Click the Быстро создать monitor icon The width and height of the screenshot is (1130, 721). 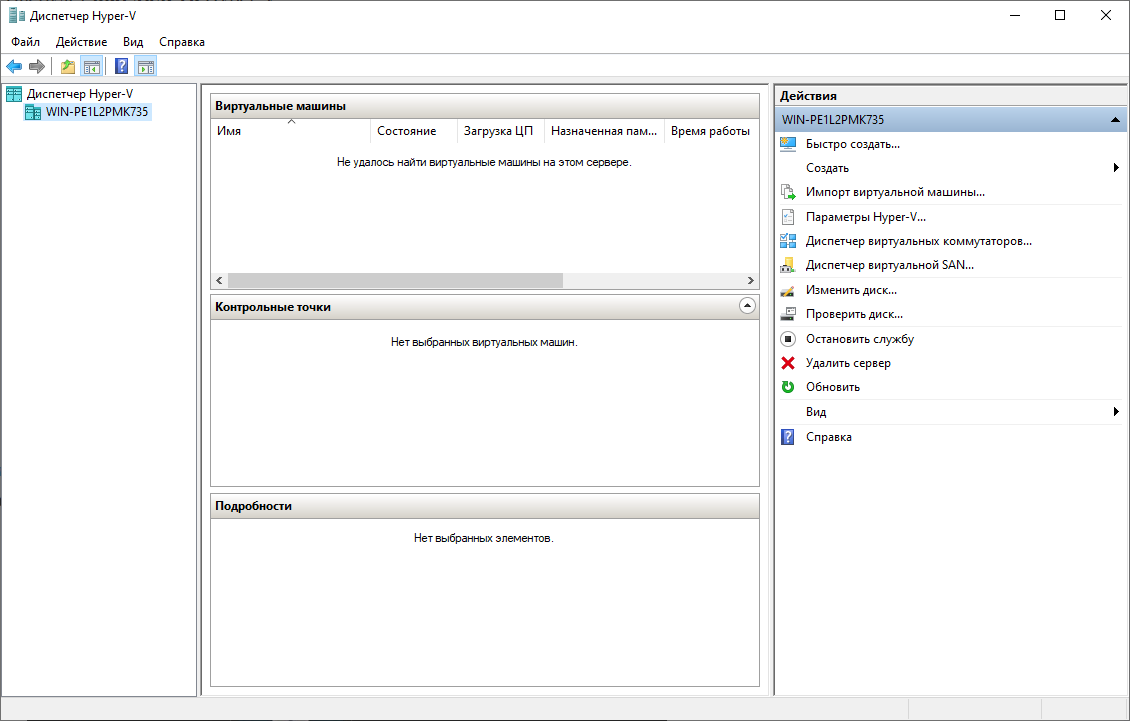pos(788,144)
